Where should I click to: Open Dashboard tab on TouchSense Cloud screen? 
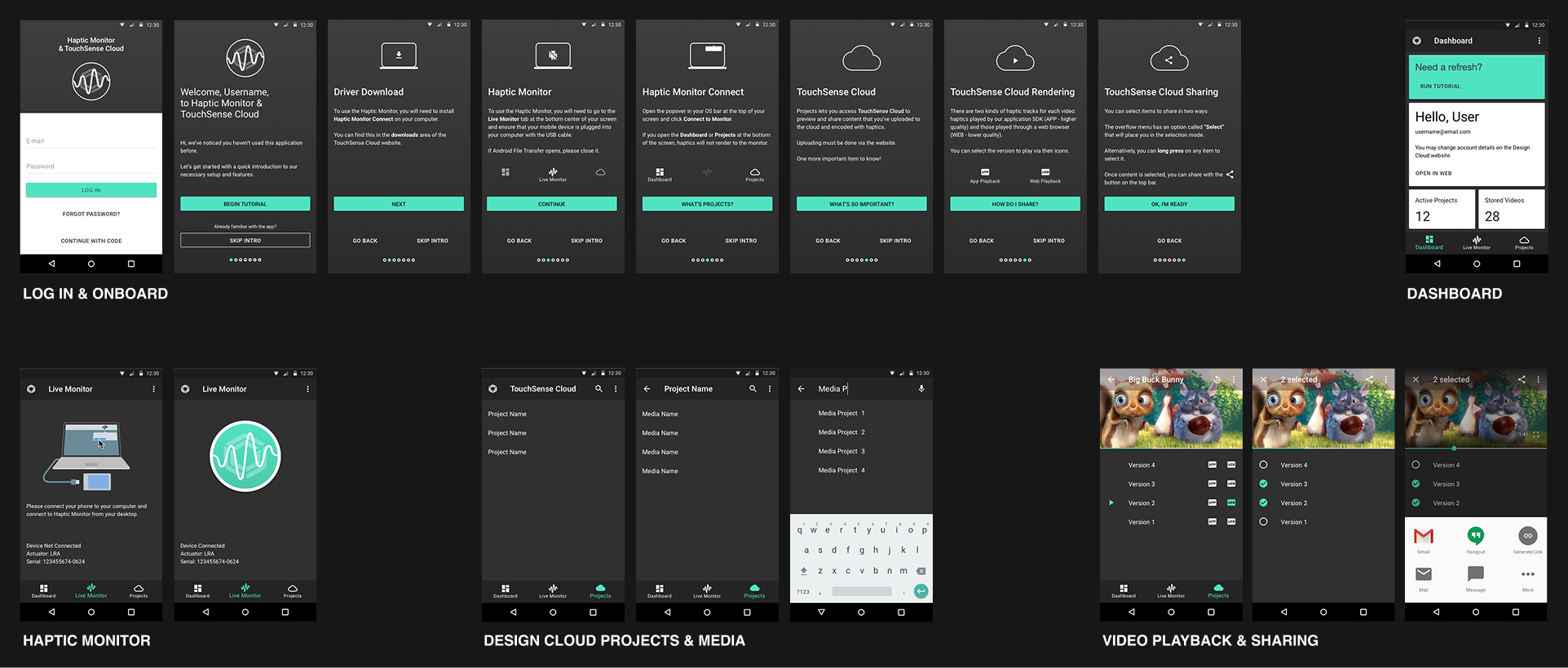click(506, 591)
